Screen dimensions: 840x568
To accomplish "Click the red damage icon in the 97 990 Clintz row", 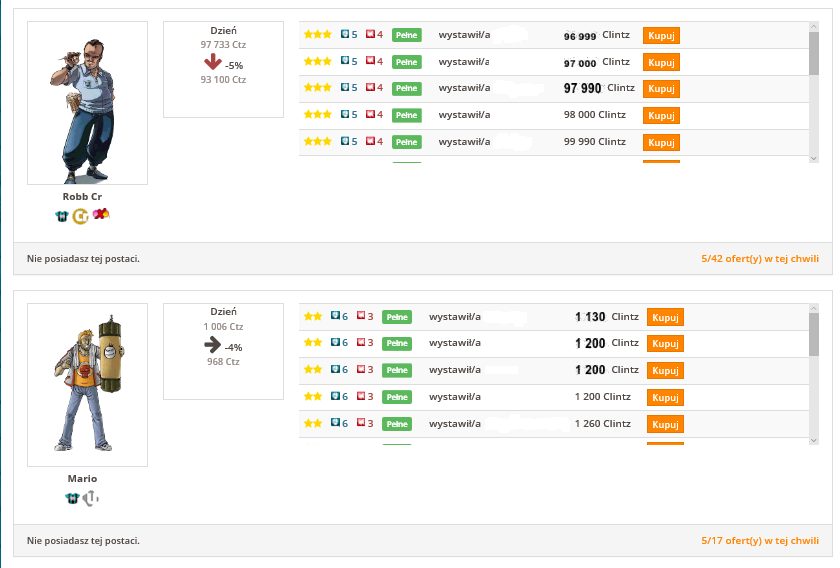I will [370, 87].
